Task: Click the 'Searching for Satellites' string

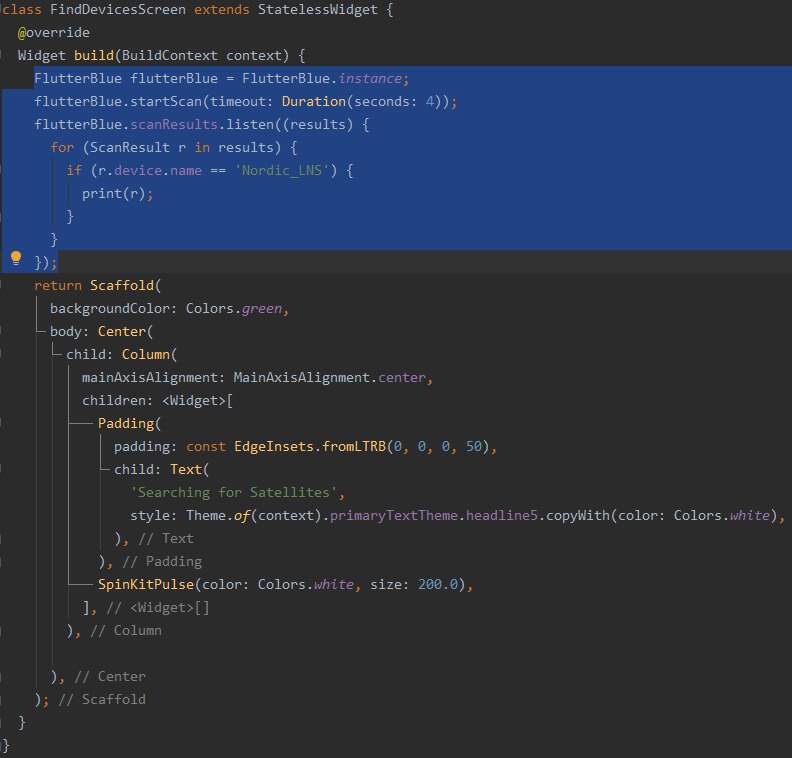Action: [234, 493]
